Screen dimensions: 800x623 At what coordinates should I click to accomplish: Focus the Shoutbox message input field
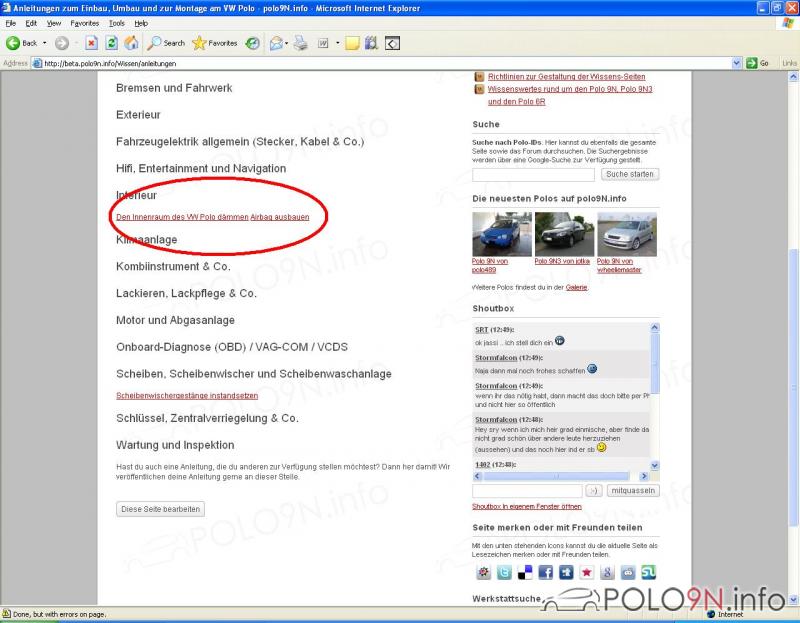tap(527, 491)
